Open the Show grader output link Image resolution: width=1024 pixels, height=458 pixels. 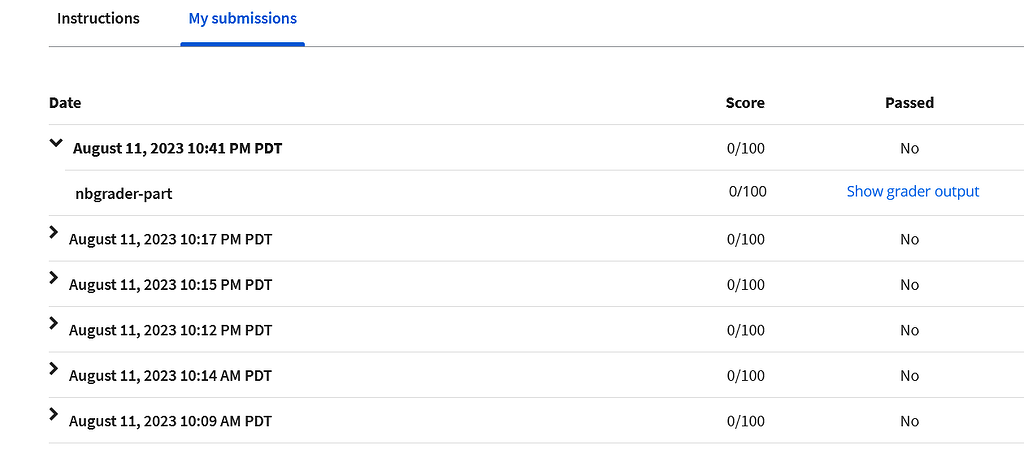pos(912,192)
